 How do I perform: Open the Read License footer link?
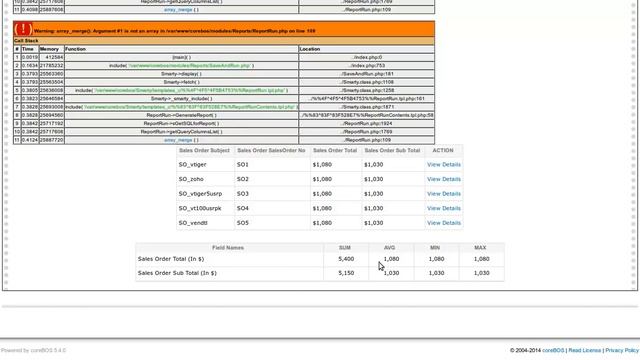coord(584,350)
